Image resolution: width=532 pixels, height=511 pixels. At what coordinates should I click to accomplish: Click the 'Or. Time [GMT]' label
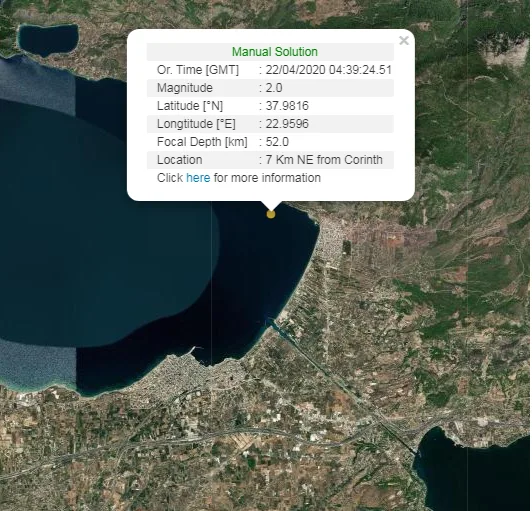(x=198, y=70)
